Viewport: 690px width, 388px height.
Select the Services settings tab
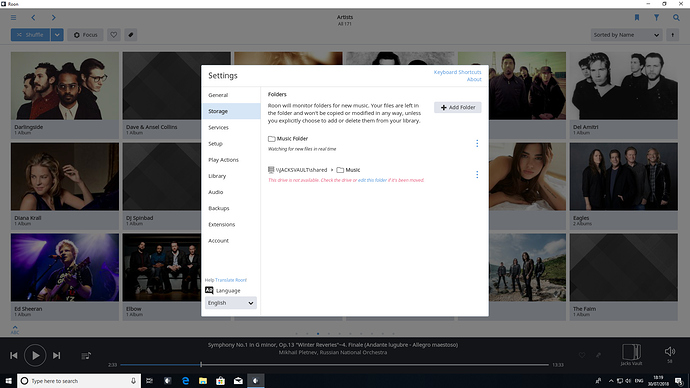tap(231, 128)
